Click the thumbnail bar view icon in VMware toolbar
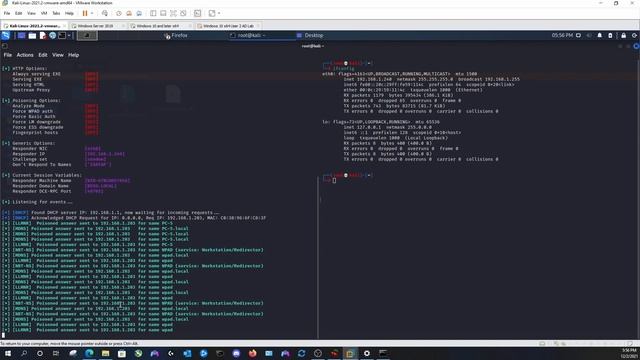This screenshot has width=640, height=360. (163, 13)
